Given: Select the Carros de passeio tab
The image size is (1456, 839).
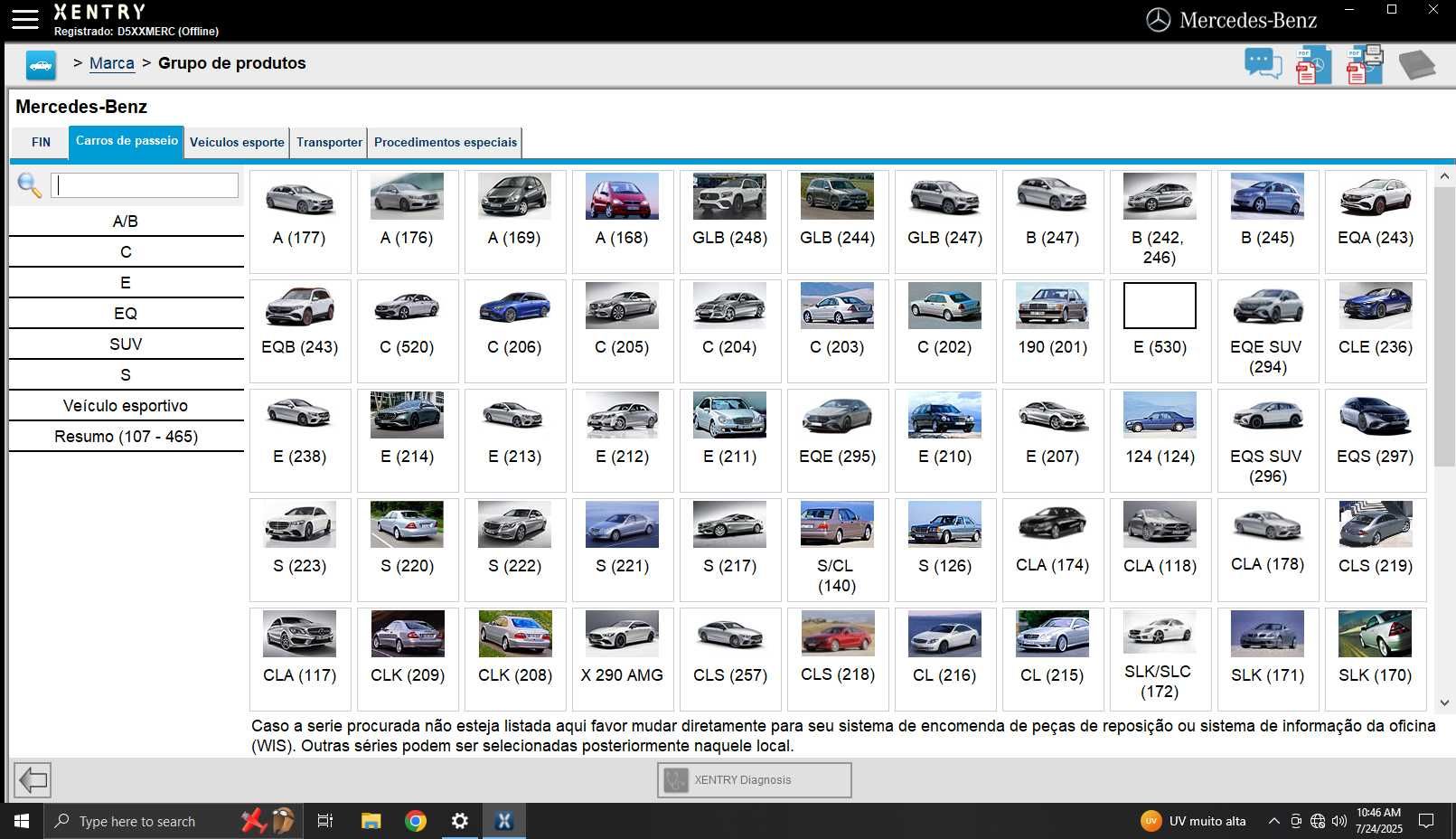Looking at the screenshot, I should click(127, 141).
